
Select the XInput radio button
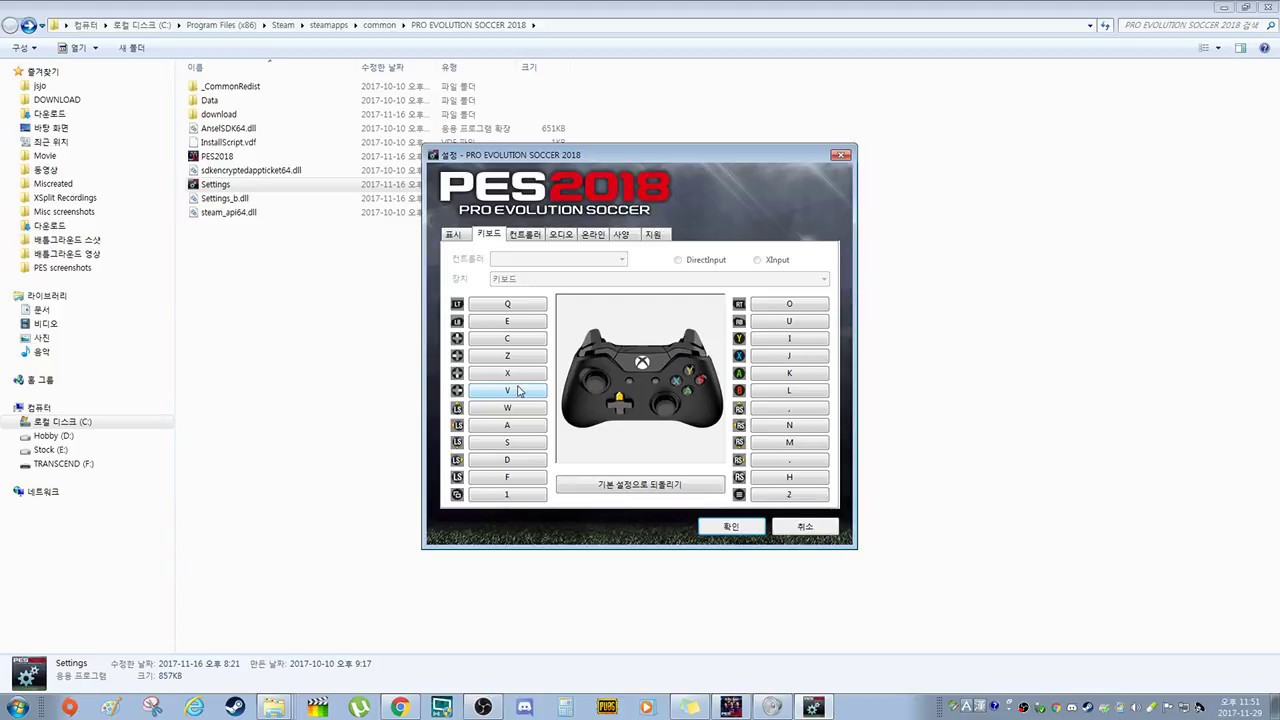point(757,260)
